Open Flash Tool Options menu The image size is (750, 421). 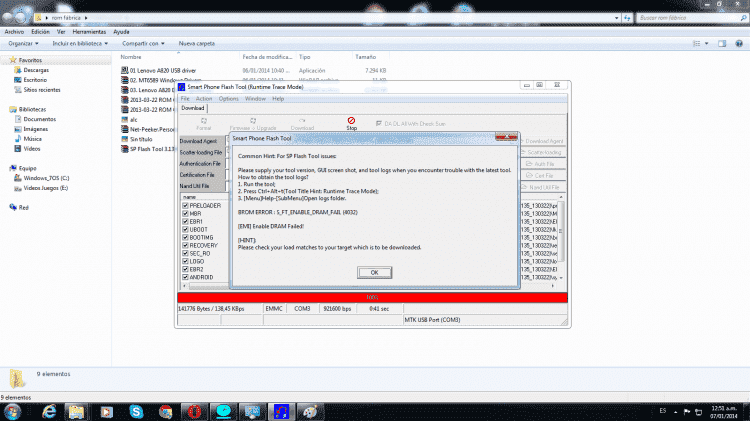(229, 99)
